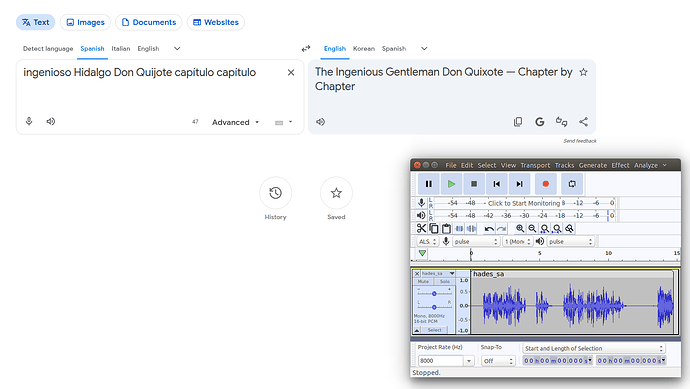This screenshot has height=389, width=690.
Task: Select Detect language as source
Action: tap(48, 48)
